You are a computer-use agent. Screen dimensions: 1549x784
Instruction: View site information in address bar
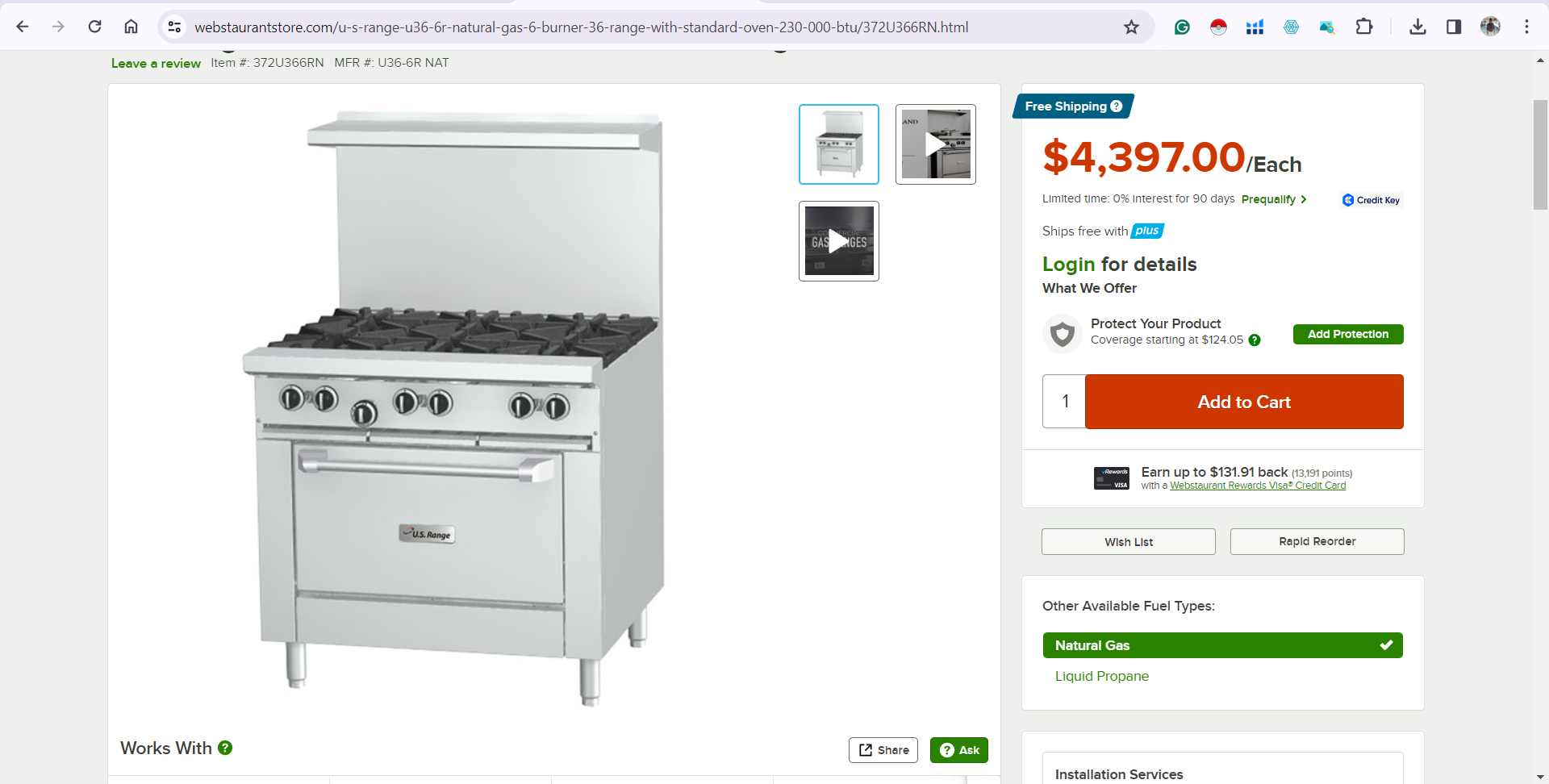click(174, 27)
